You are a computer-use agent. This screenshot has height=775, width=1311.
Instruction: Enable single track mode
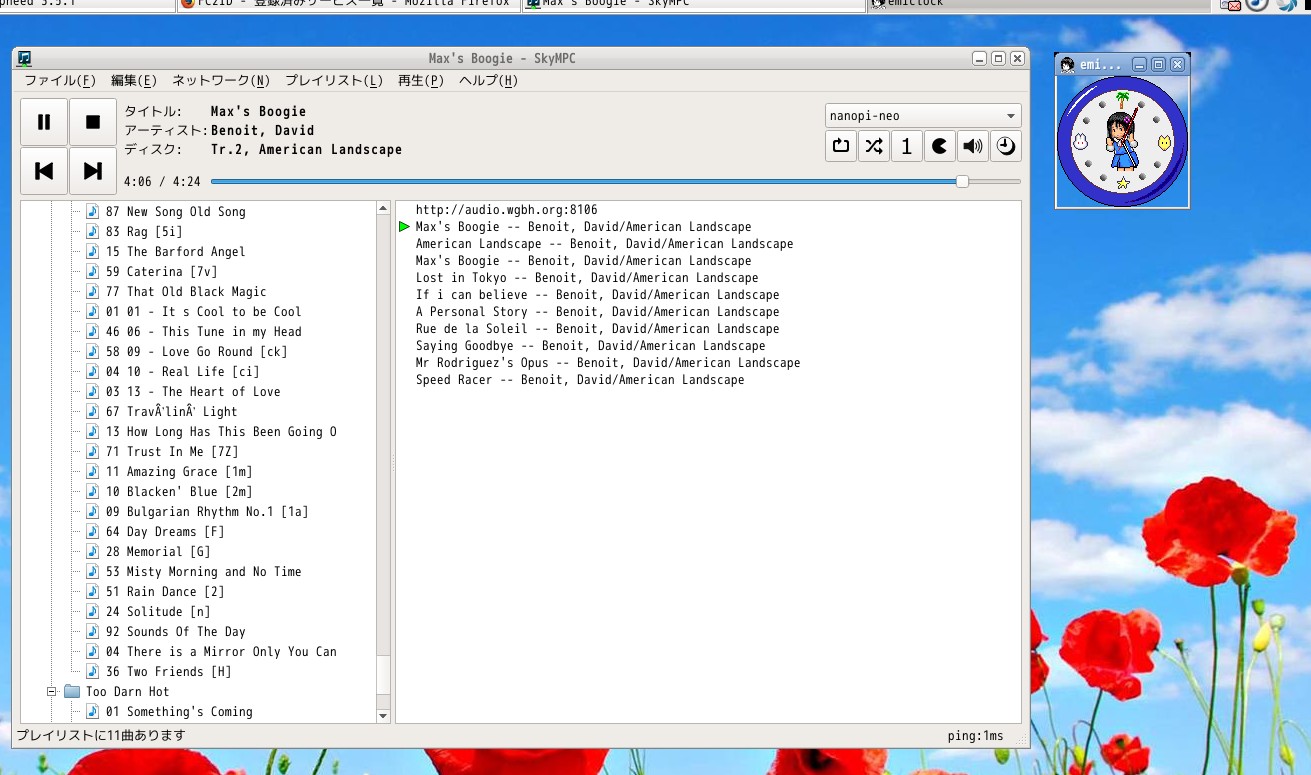click(x=906, y=146)
